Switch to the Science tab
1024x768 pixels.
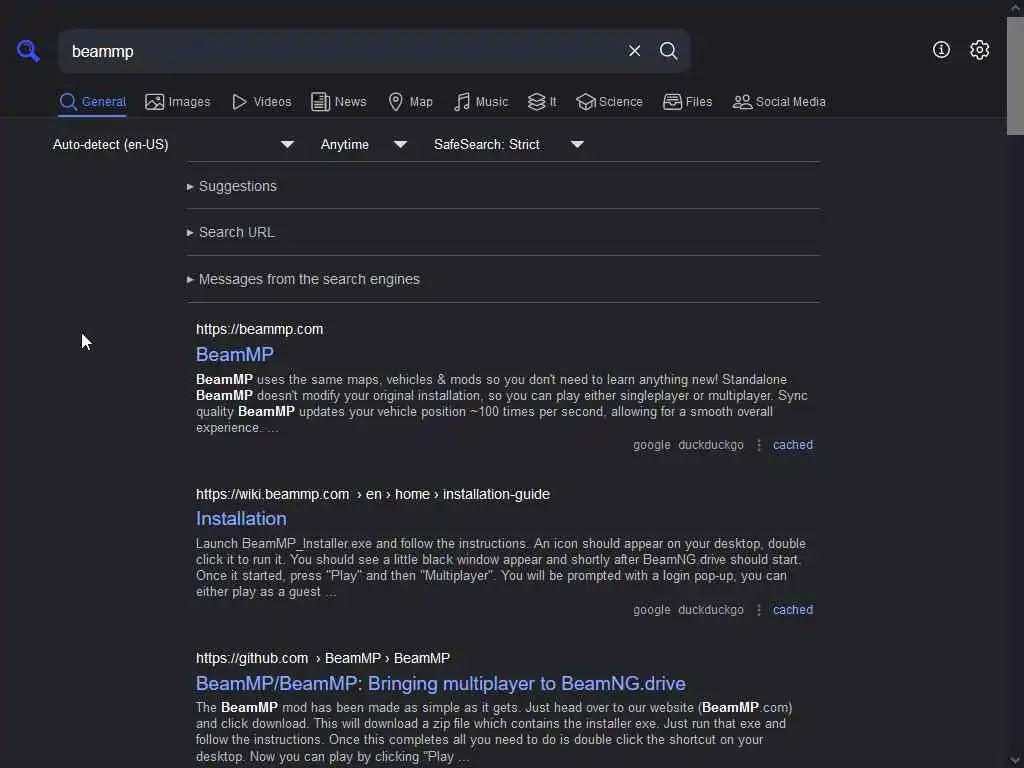[609, 102]
